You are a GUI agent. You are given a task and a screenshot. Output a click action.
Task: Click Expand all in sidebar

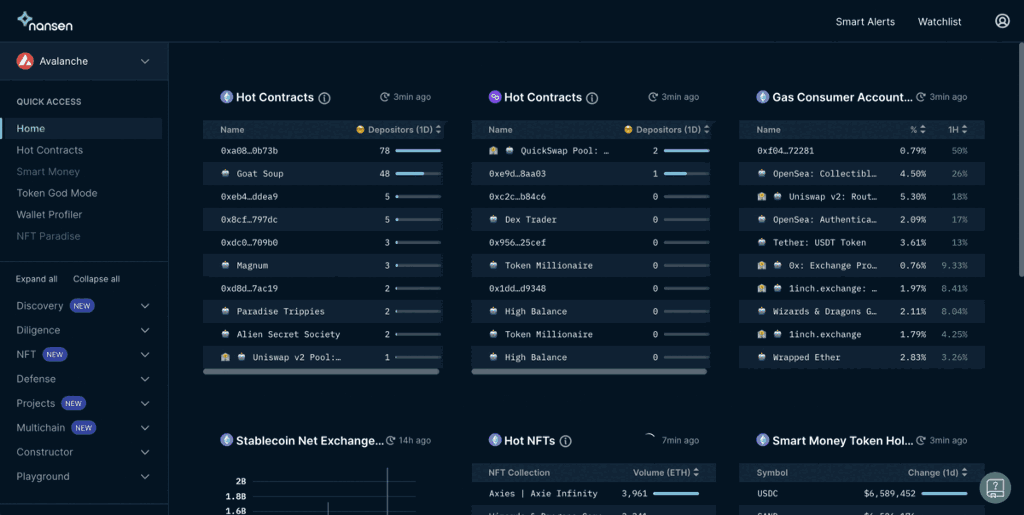click(37, 279)
